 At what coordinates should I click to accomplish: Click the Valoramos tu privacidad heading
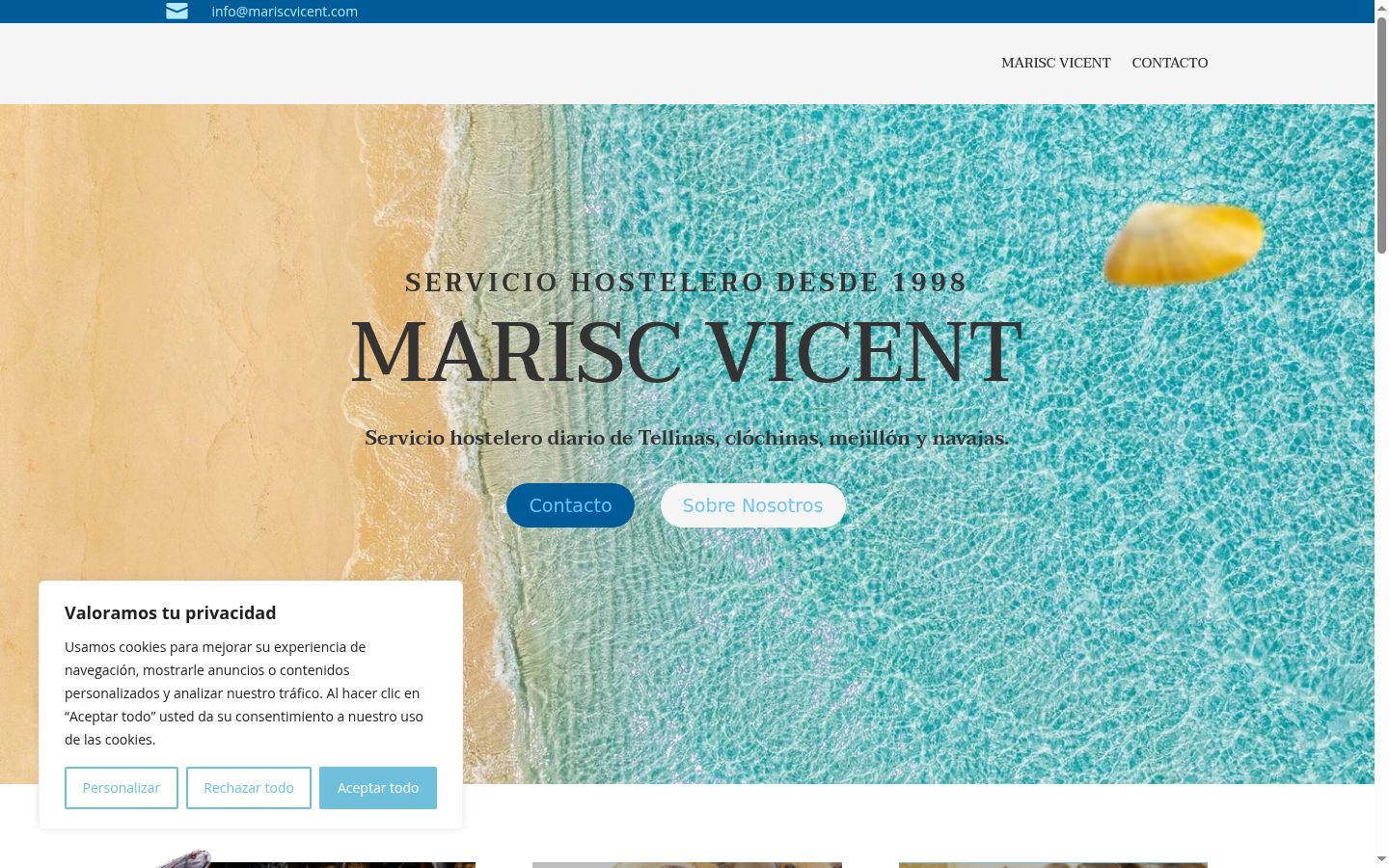tap(171, 613)
